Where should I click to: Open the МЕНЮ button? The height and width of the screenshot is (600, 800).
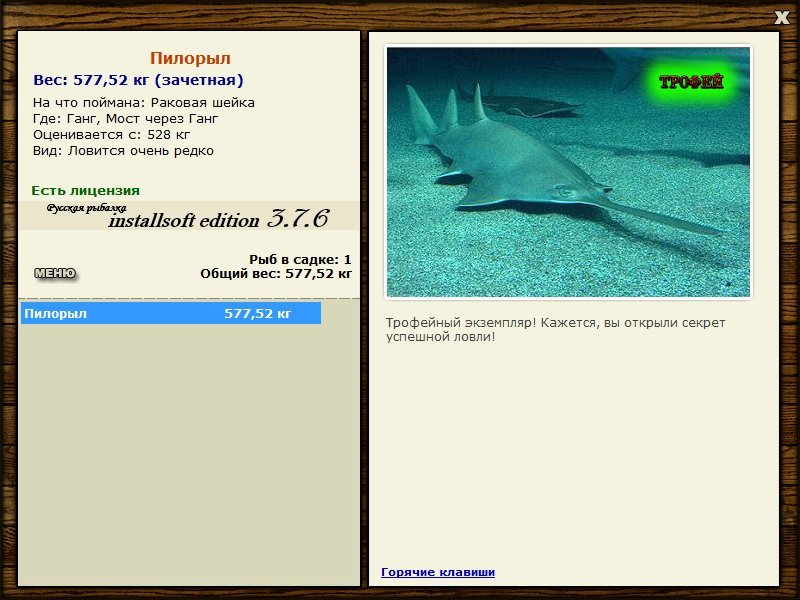tap(55, 273)
